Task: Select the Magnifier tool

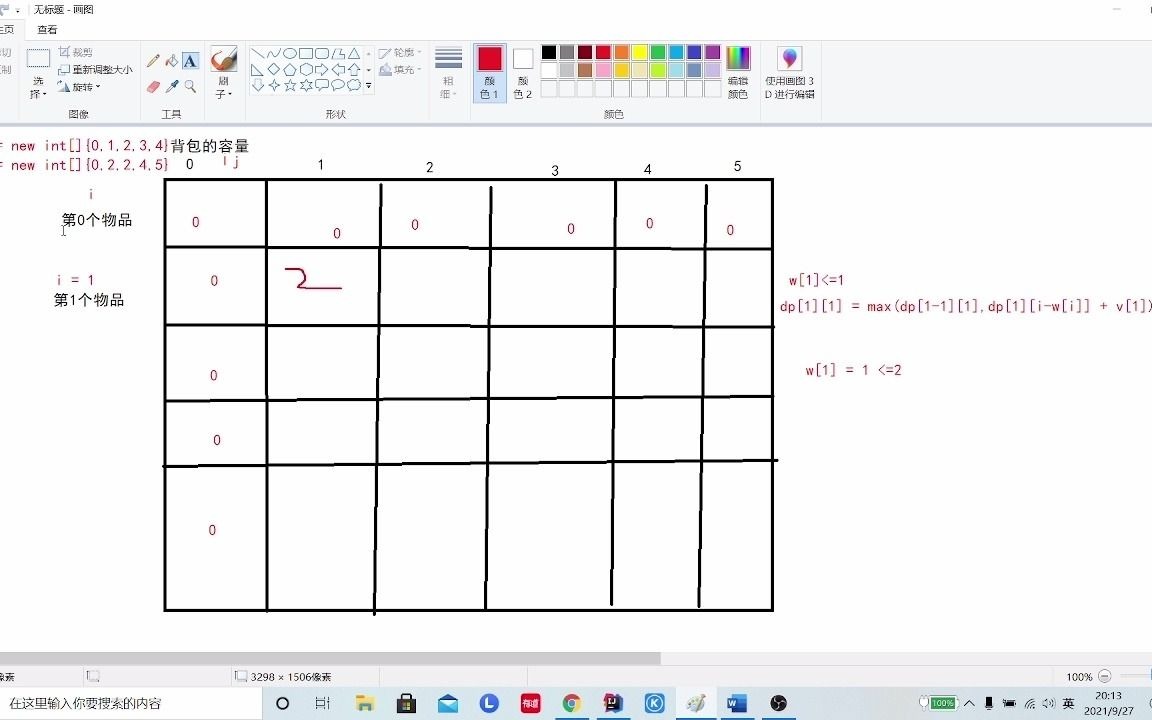Action: [190, 87]
